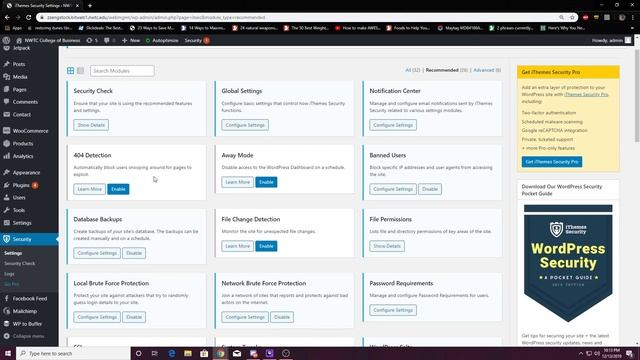Open Mail app from the taskbar
Image resolution: width=640 pixels, height=360 pixels.
point(237,353)
